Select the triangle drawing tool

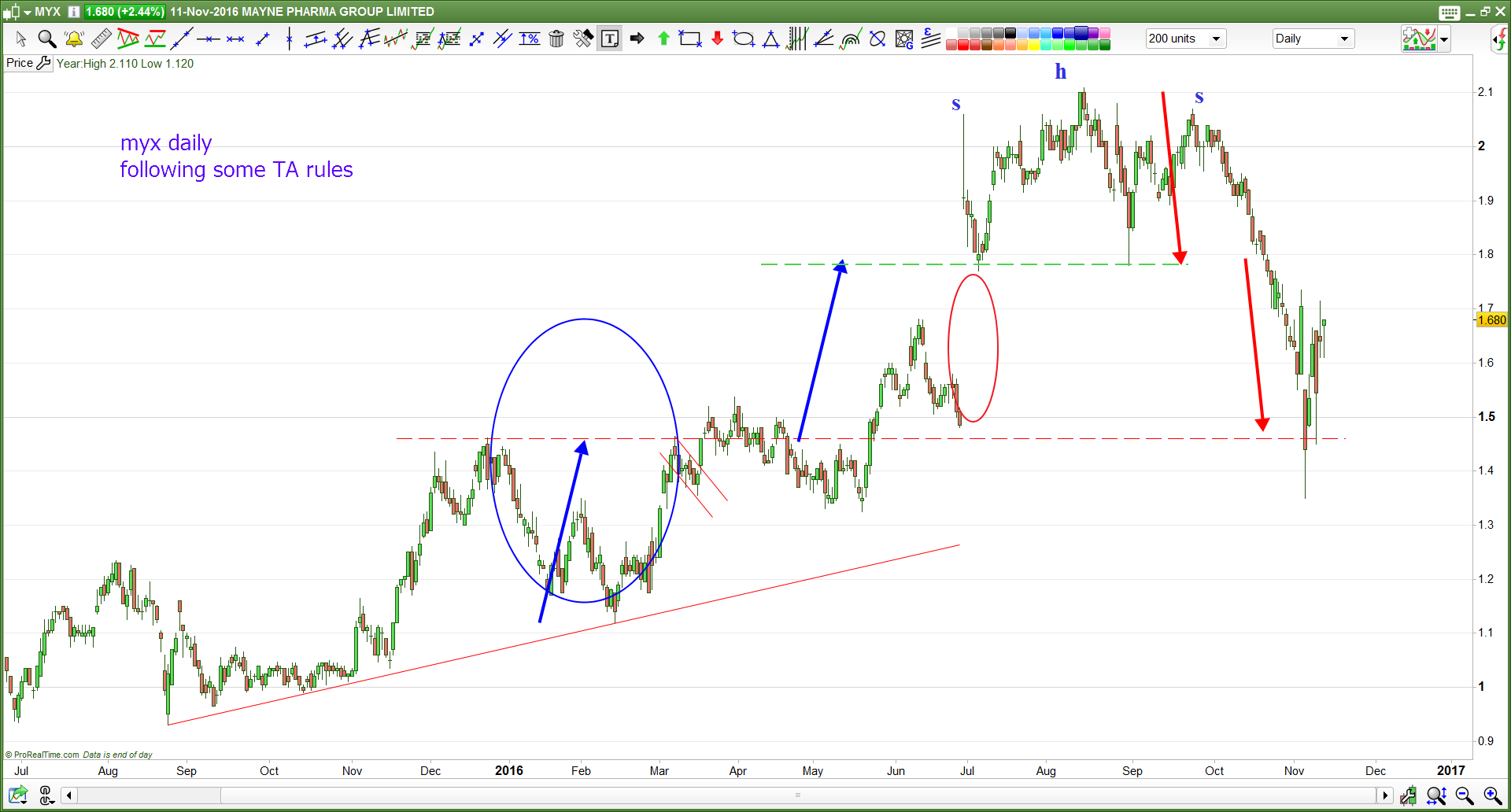pyautogui.click(x=771, y=39)
